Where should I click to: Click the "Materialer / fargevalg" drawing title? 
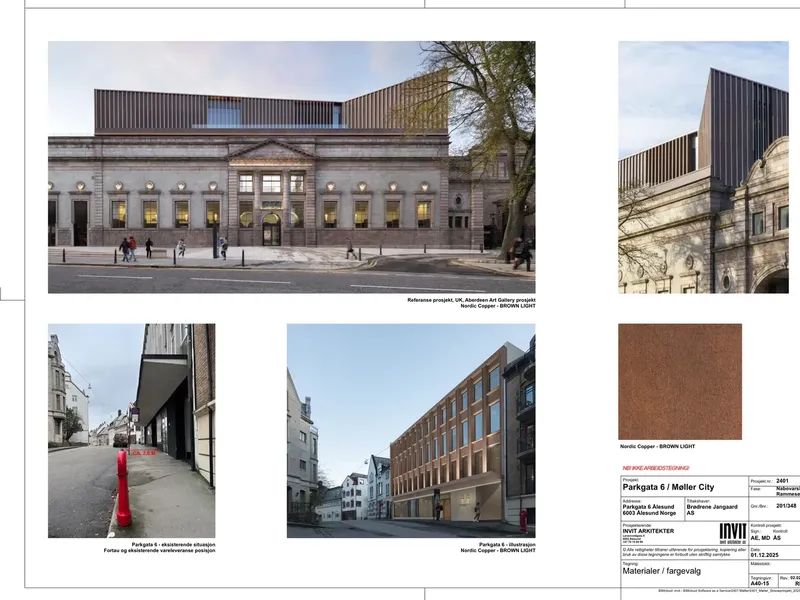pos(661,571)
